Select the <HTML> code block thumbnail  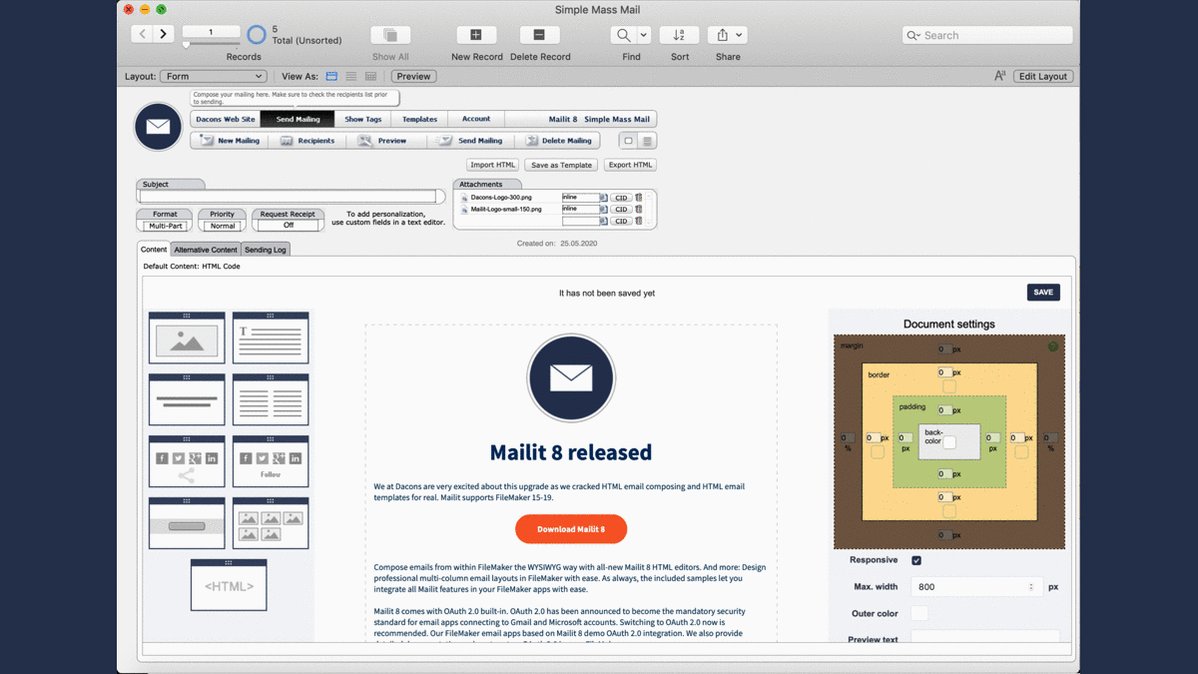pos(228,585)
